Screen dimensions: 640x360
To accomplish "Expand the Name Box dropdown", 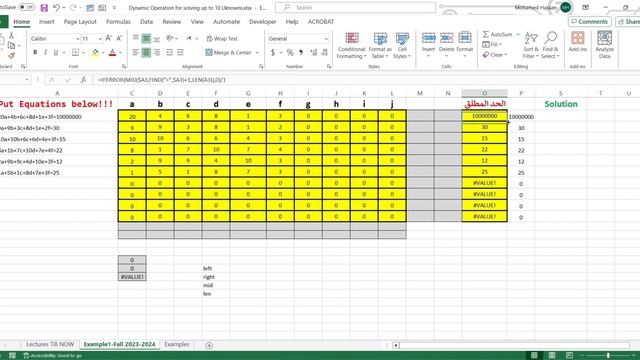I will click(27, 80).
